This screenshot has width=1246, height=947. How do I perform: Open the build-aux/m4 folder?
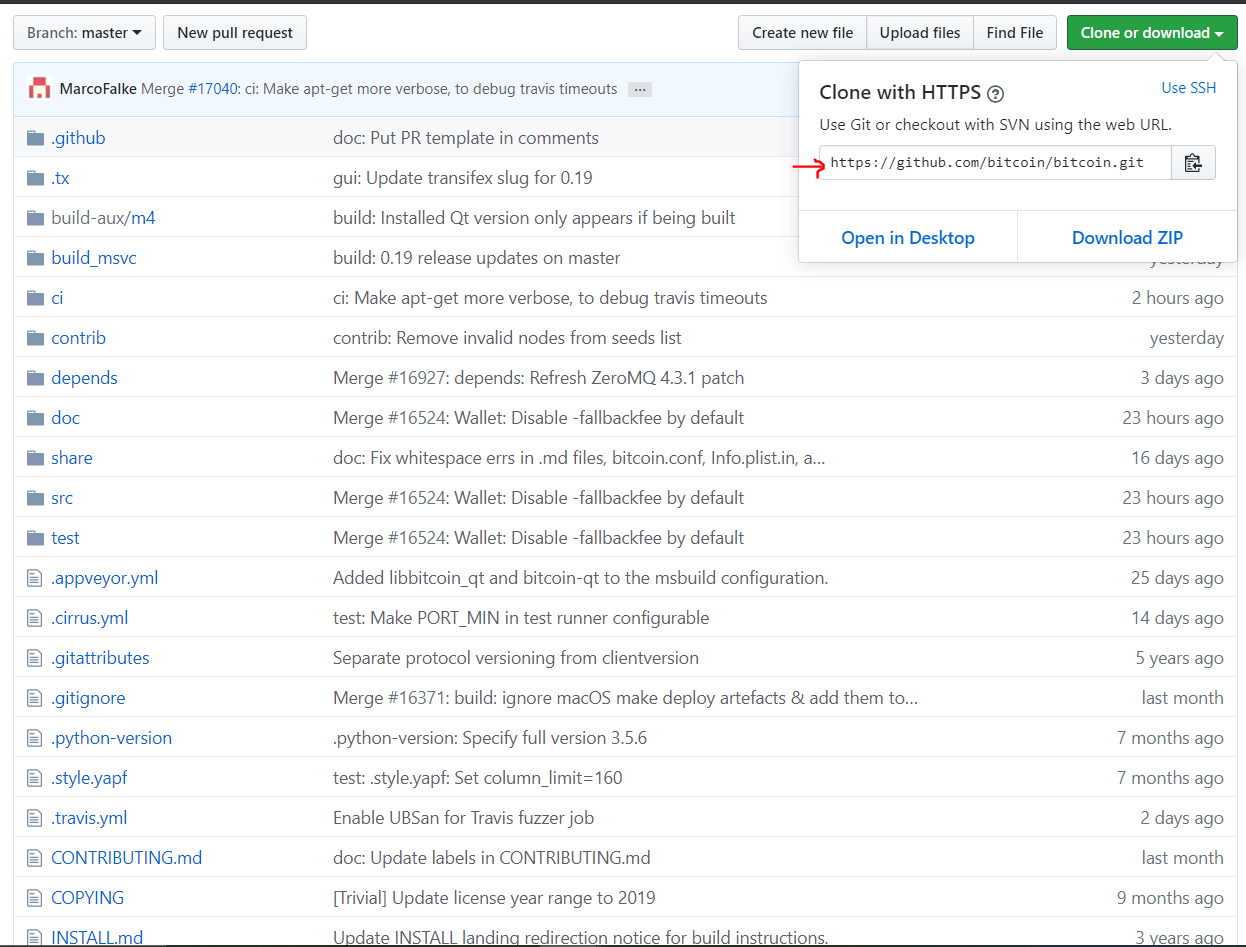tap(103, 218)
